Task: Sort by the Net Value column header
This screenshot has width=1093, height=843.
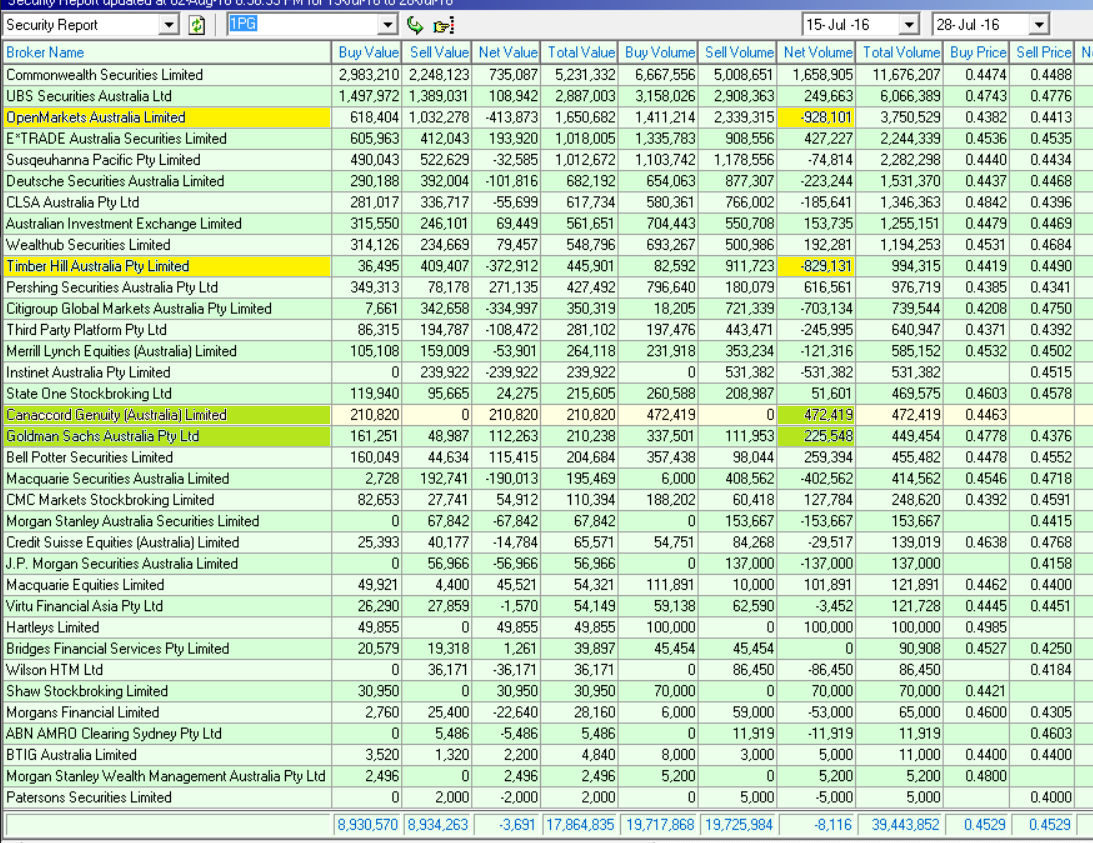Action: click(x=508, y=52)
